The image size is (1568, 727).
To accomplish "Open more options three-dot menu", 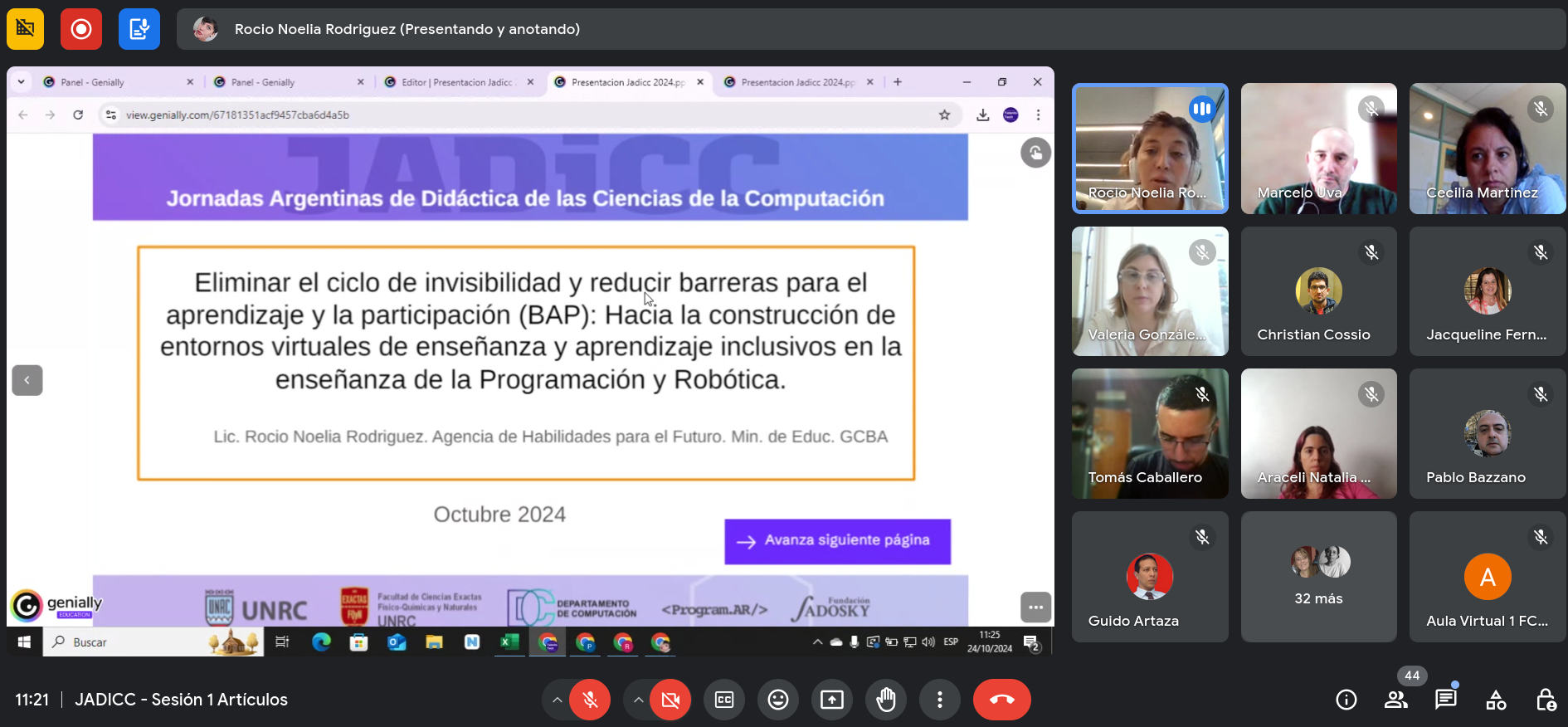I will (x=940, y=700).
